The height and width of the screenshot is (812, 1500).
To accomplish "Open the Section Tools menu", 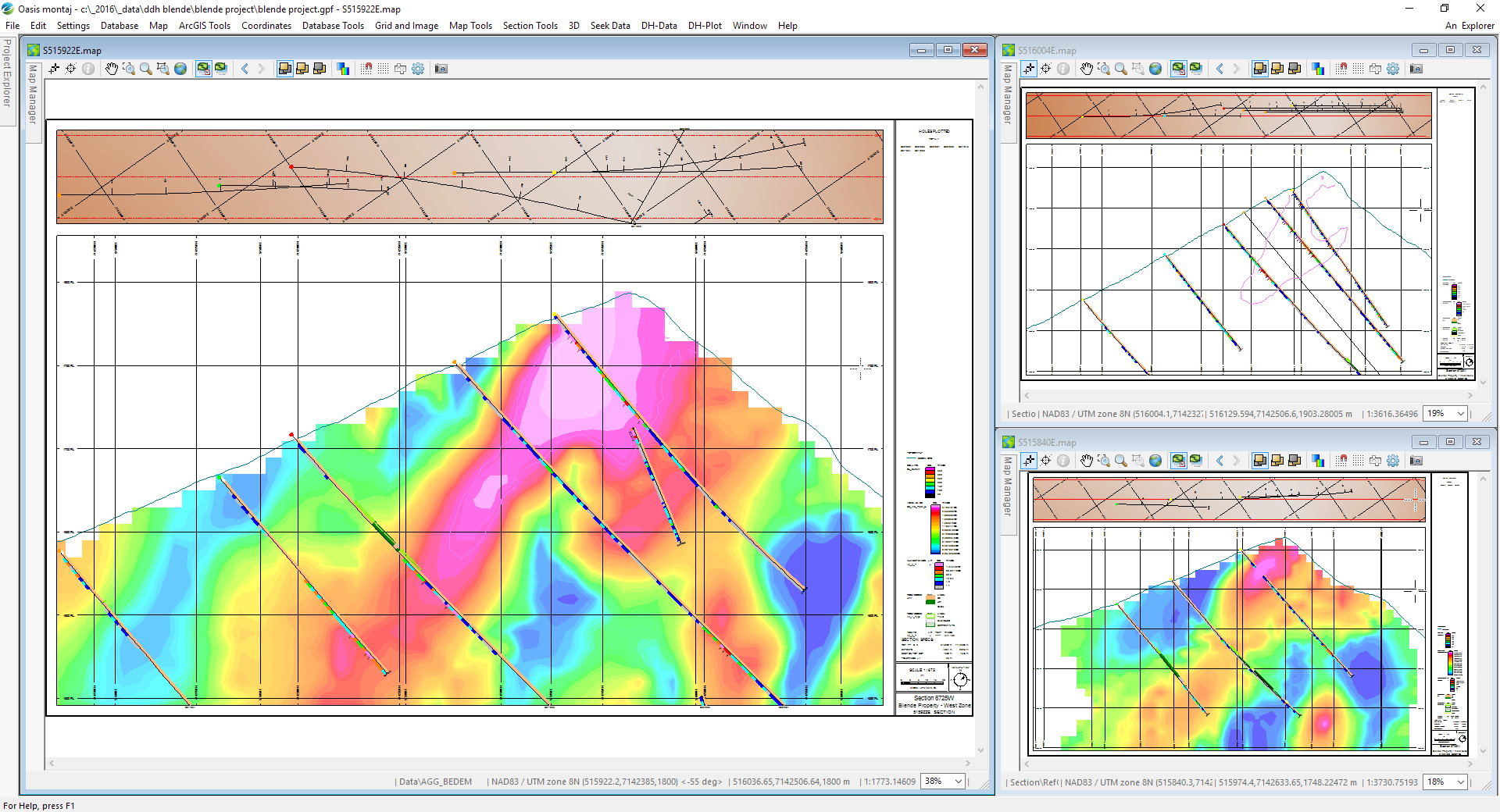I will (x=530, y=26).
